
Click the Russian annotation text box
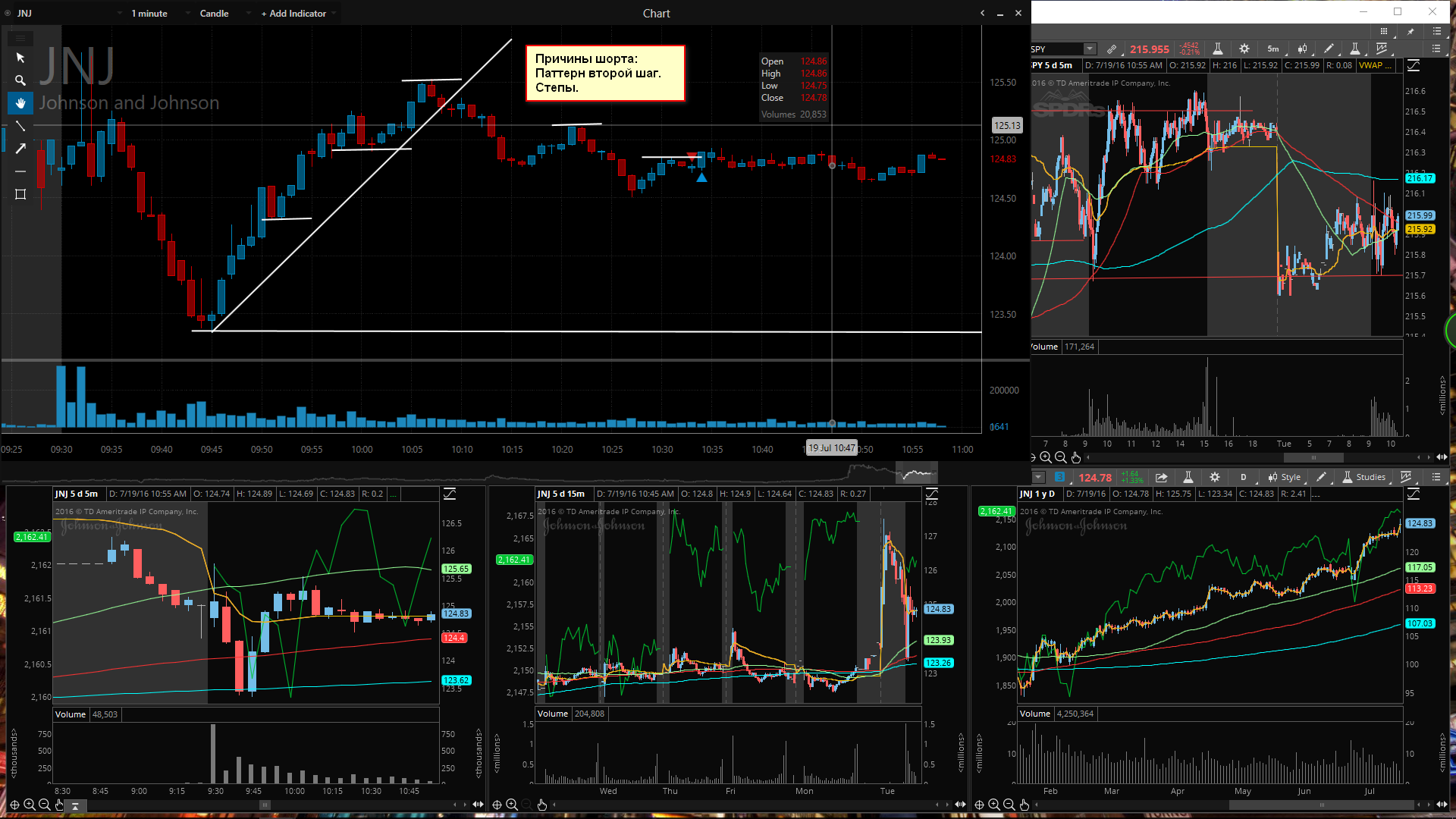tap(605, 73)
